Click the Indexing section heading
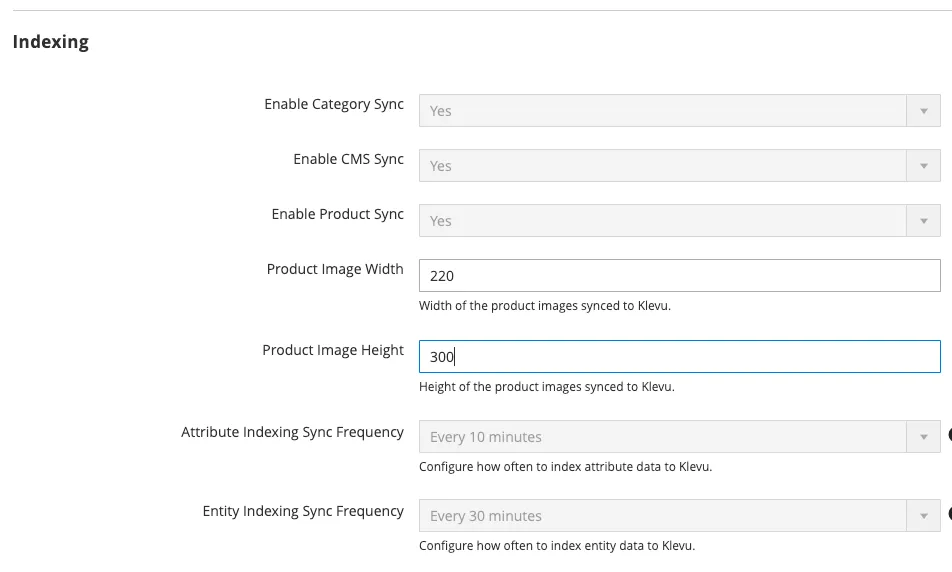This screenshot has width=952, height=572. click(x=50, y=41)
